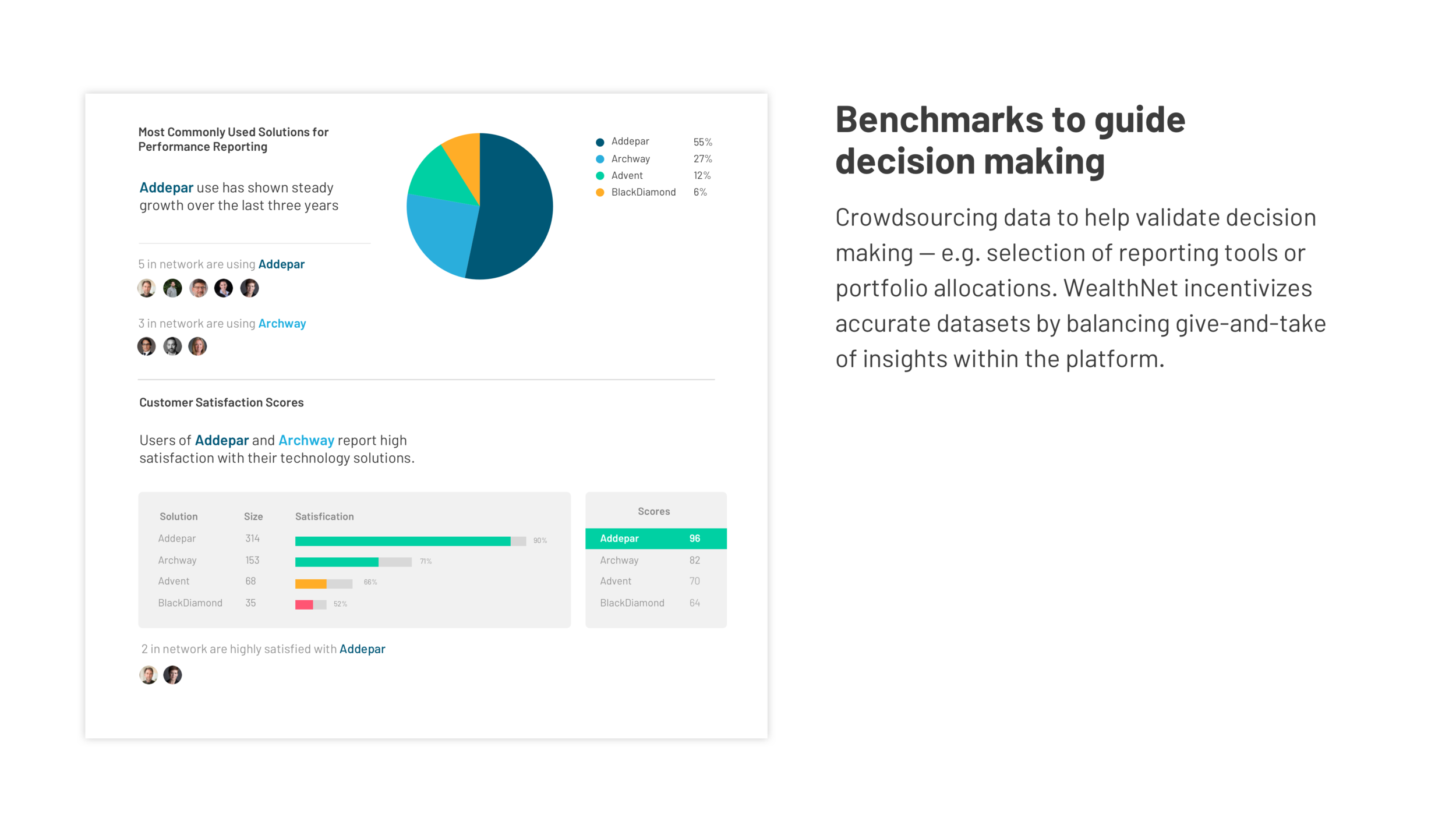Click the first avatar under highly satisfied with Addepar

click(x=149, y=675)
